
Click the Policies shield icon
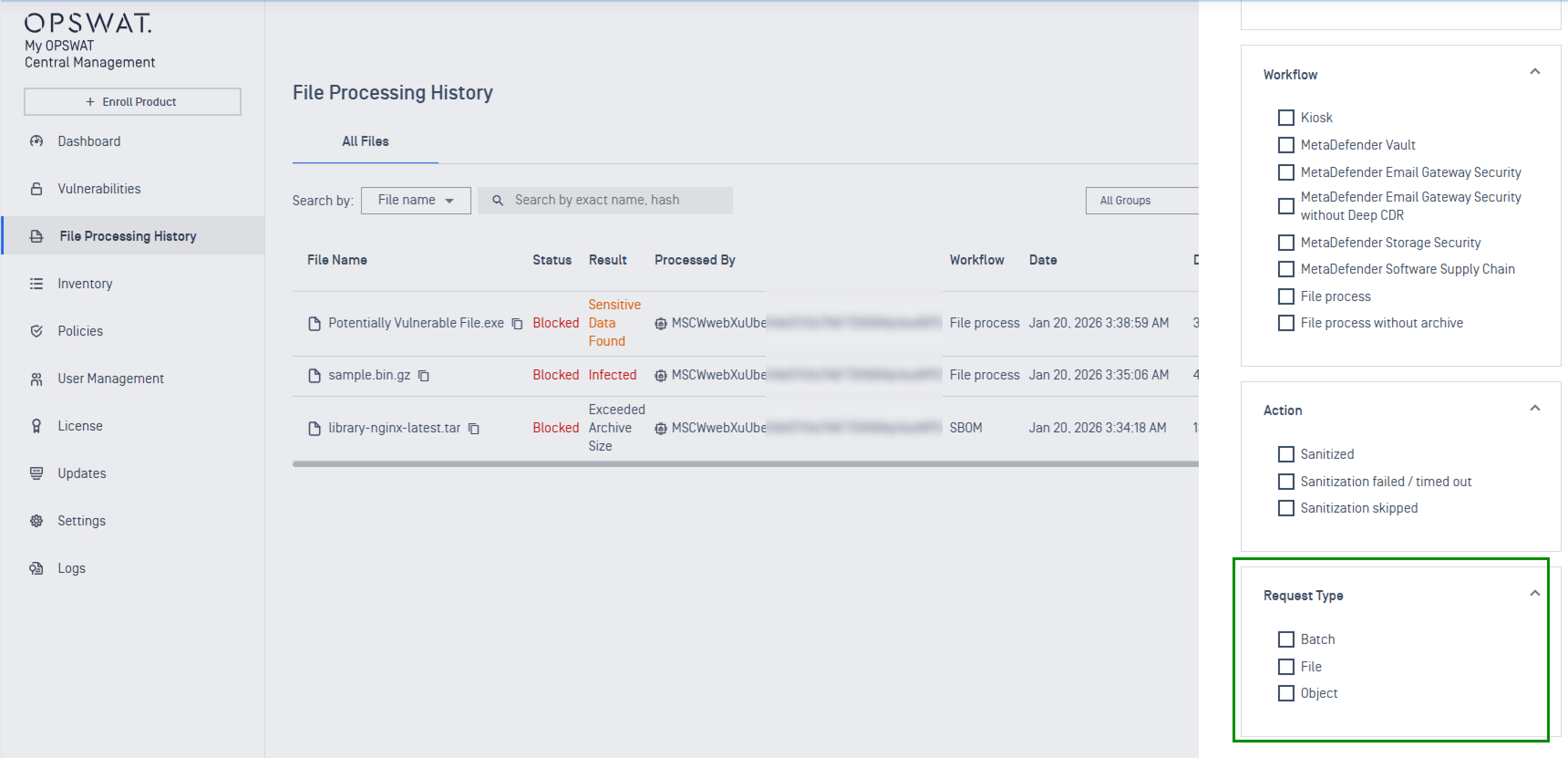(x=36, y=331)
